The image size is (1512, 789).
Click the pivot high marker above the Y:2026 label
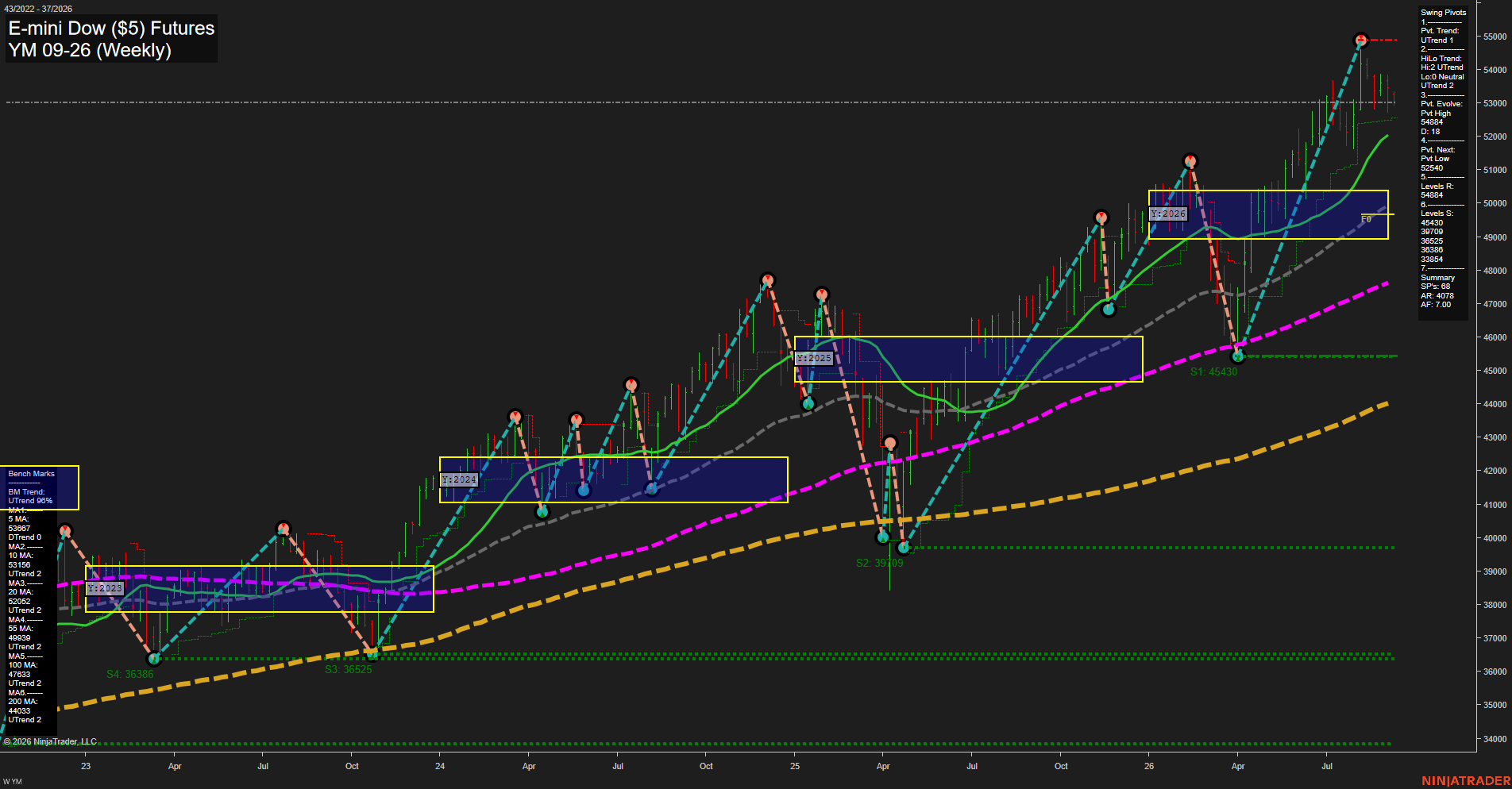(x=1190, y=161)
